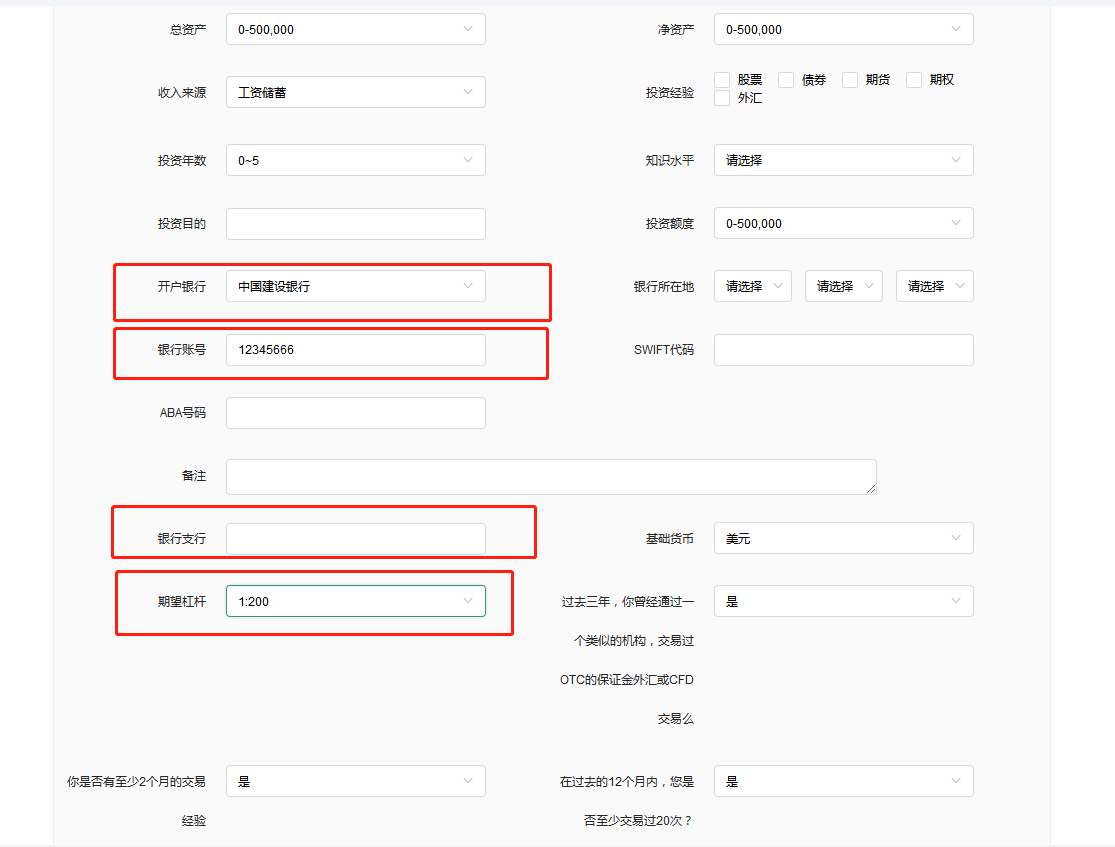Expand the first 银行所在地 请选择 dropdown
1115x847 pixels.
tap(752, 285)
